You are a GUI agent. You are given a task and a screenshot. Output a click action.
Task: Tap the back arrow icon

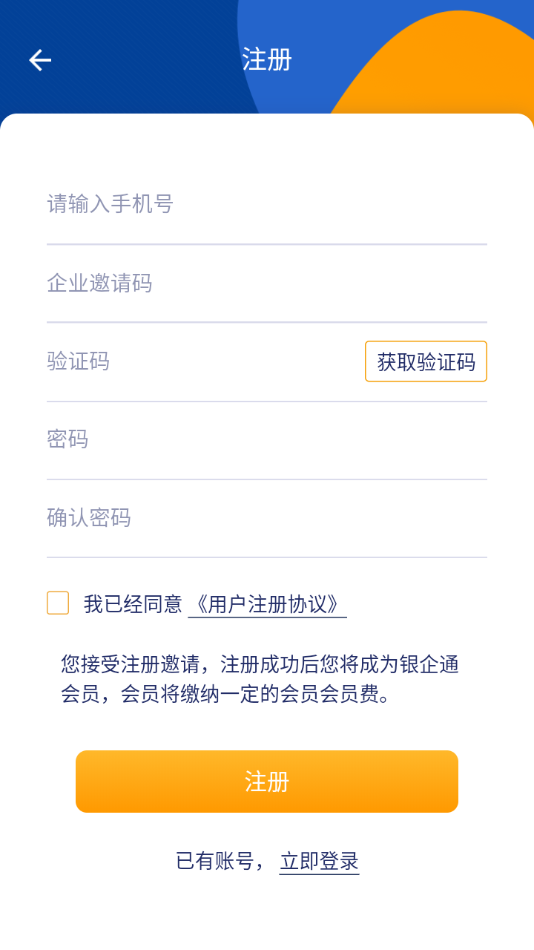point(40,60)
